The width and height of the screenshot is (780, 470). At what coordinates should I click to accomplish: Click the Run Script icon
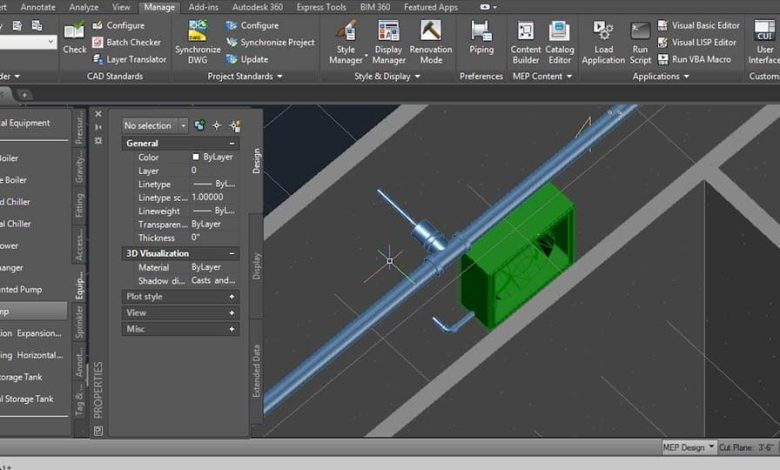coord(640,31)
